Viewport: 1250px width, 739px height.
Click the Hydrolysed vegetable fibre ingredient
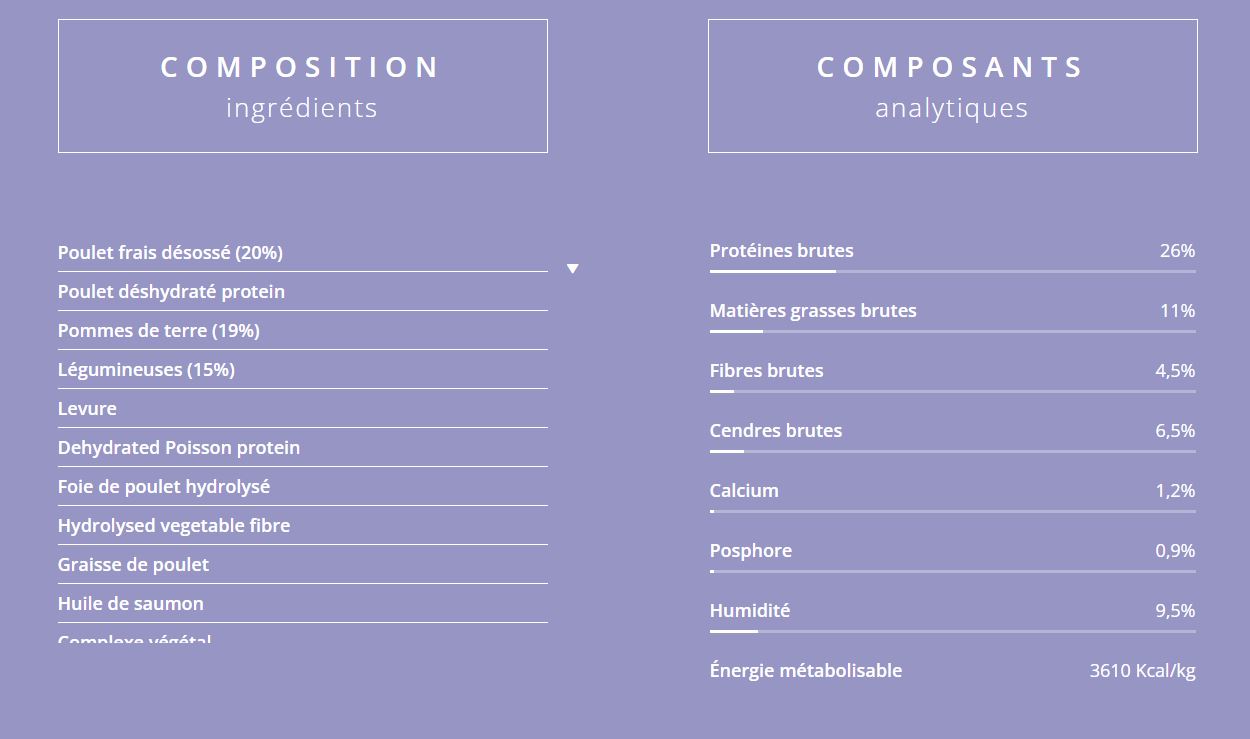(x=174, y=526)
